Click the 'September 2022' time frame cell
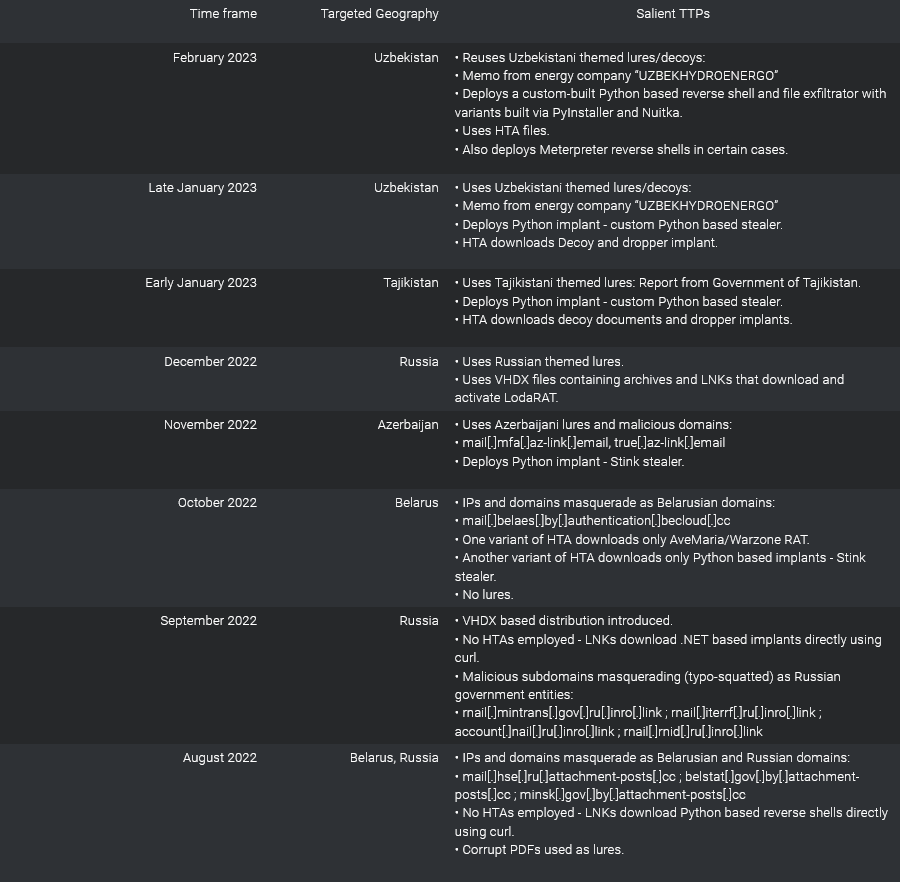Screen dimensions: 900x882 208,621
